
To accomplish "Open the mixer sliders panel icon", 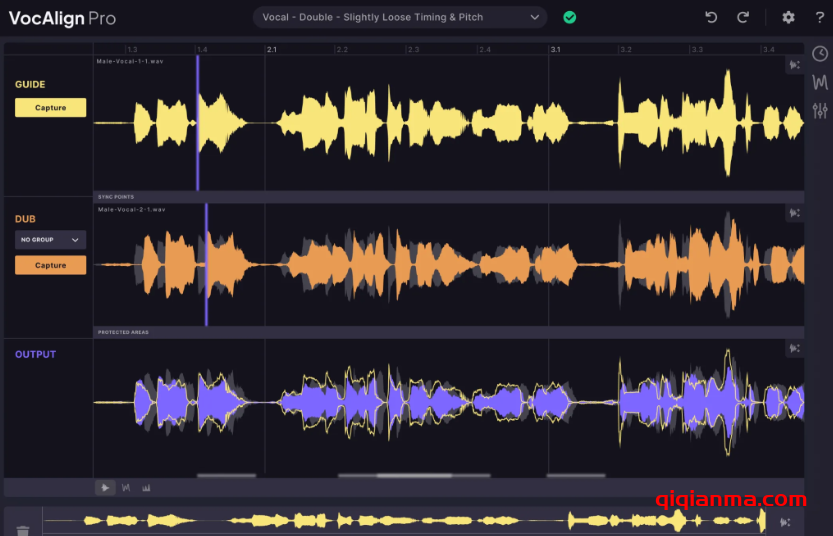I will pyautogui.click(x=820, y=110).
